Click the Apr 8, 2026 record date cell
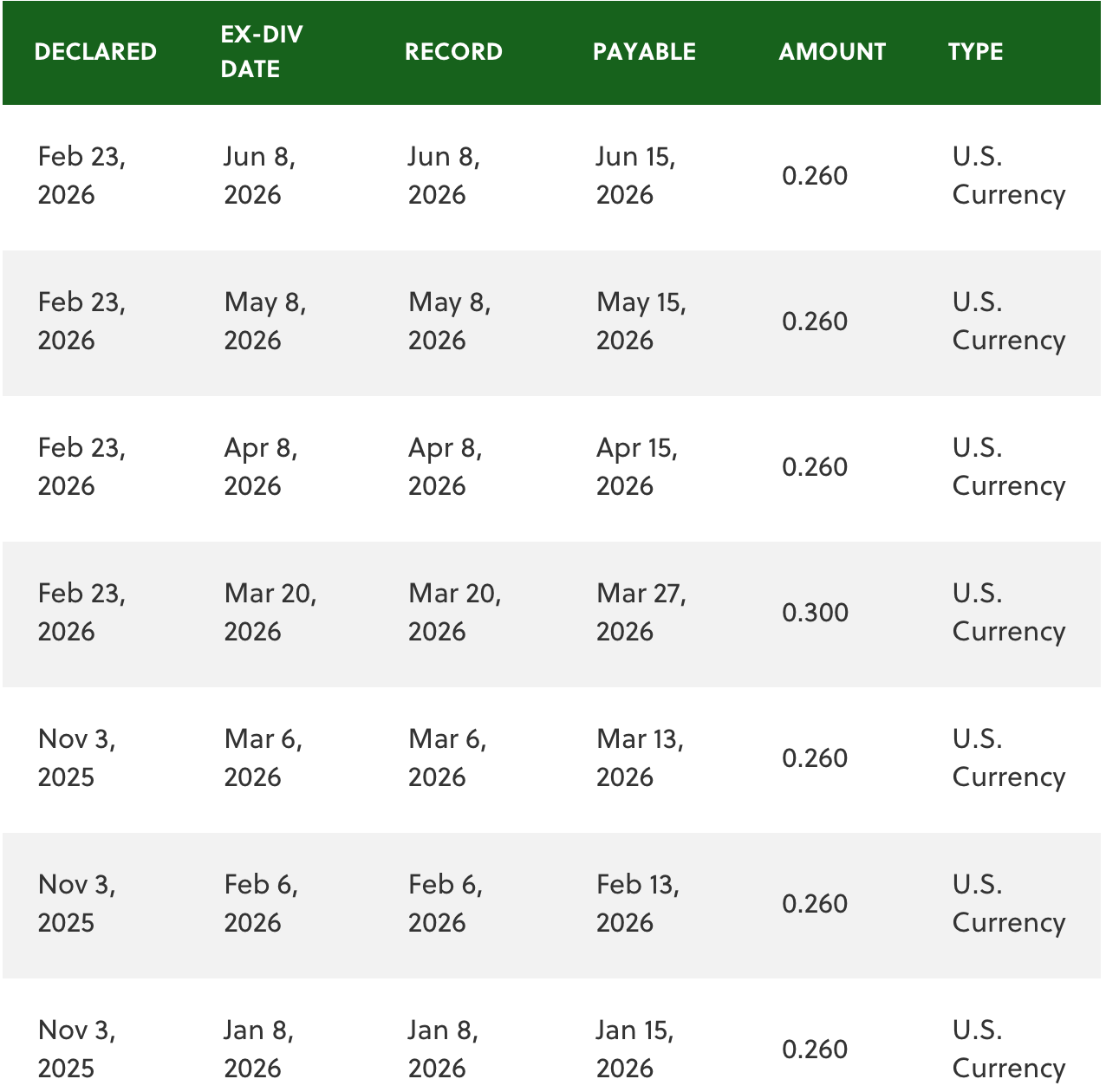1106x1092 pixels. [x=445, y=467]
